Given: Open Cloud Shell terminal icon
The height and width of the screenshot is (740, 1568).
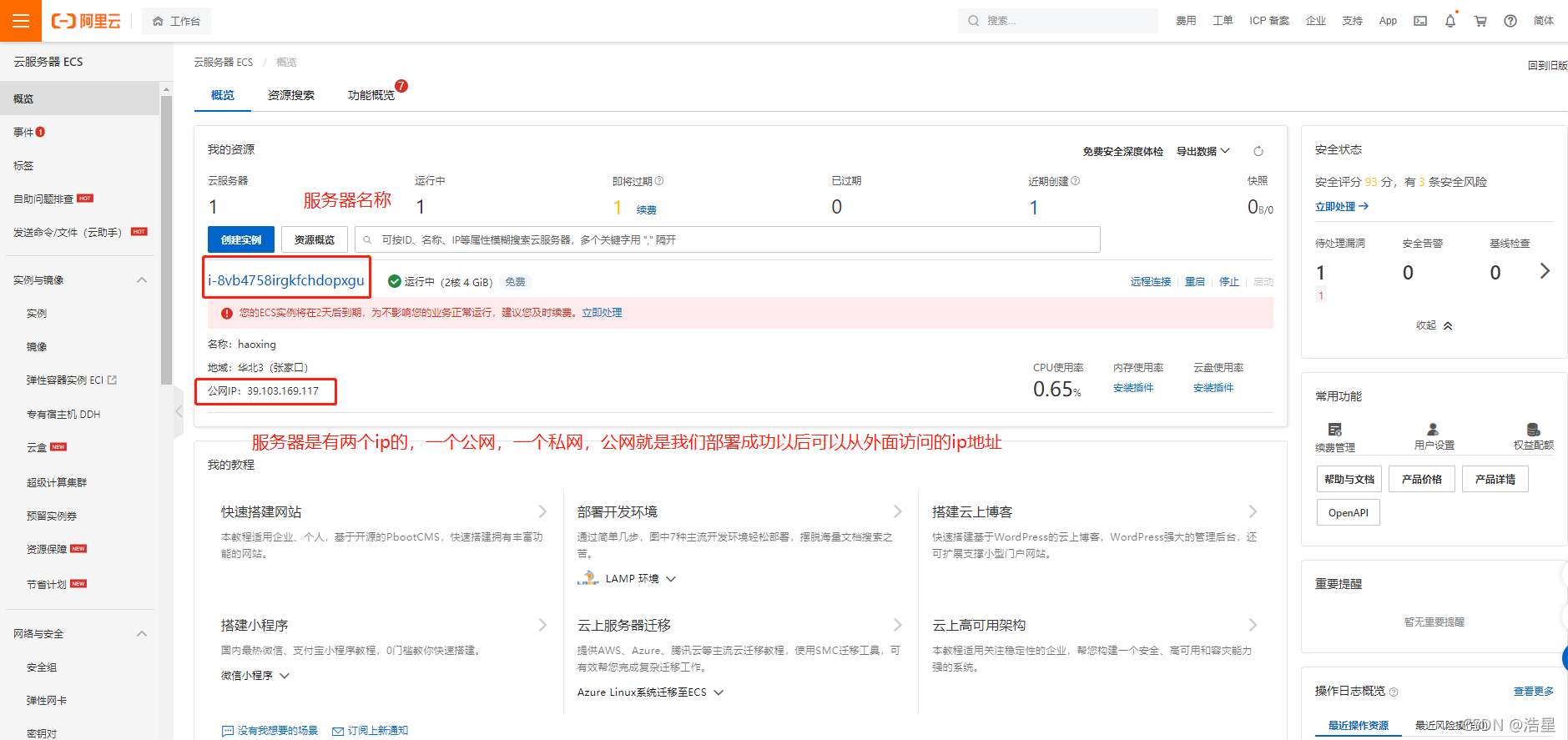Looking at the screenshot, I should [1419, 21].
